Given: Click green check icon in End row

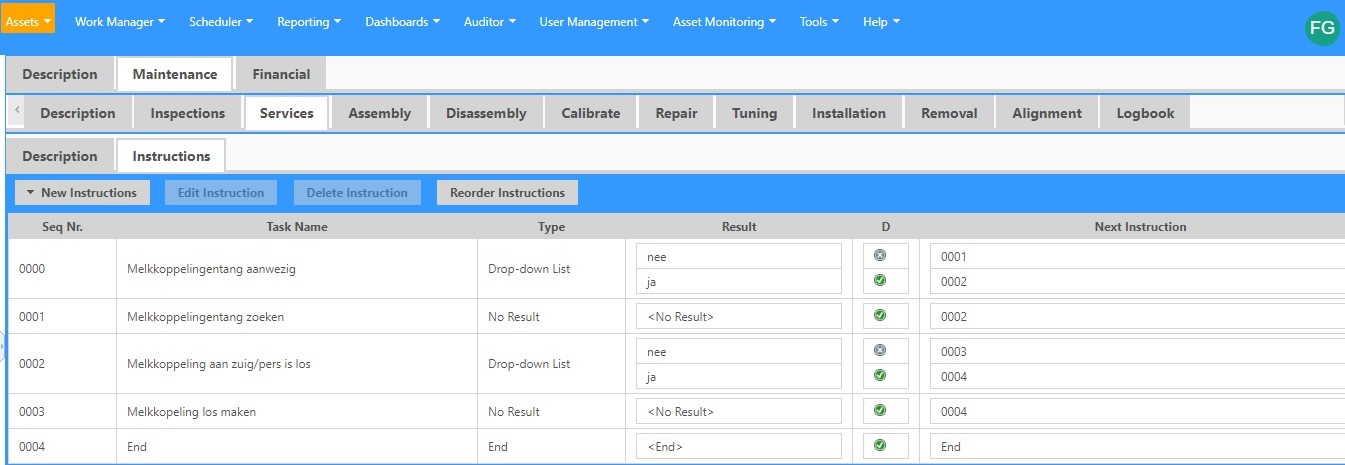Looking at the screenshot, I should [880, 446].
